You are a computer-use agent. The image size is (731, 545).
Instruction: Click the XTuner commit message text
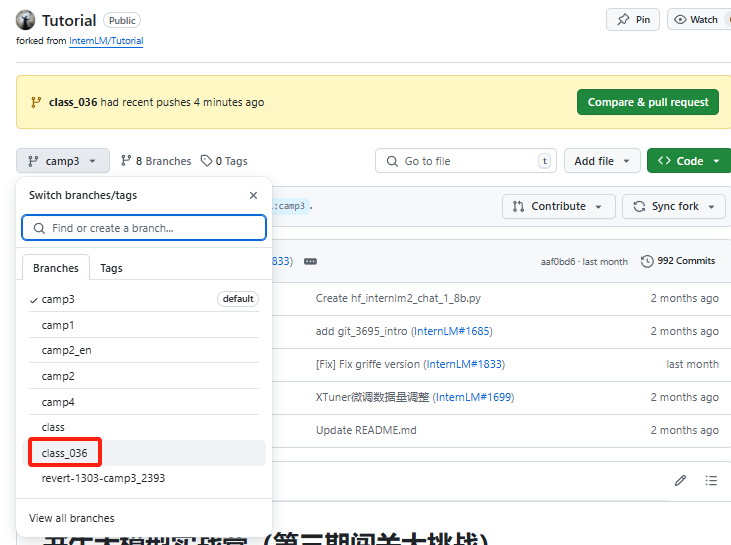click(x=372, y=397)
